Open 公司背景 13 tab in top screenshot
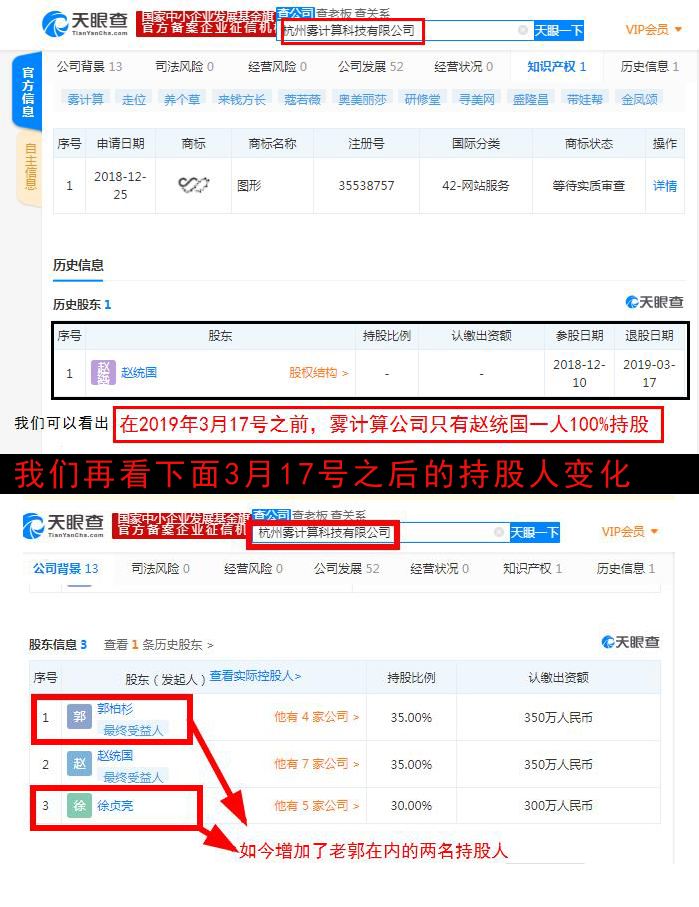Viewport: 699px width, 907px height. coord(90,67)
